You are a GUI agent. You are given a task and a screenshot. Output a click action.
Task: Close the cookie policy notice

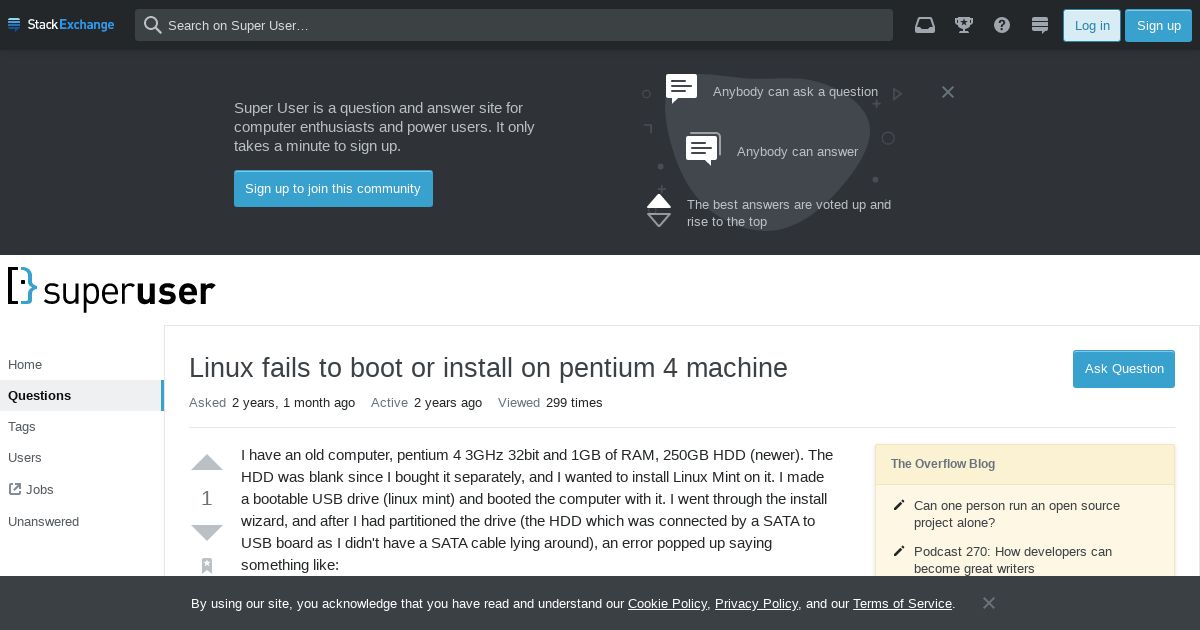[988, 603]
